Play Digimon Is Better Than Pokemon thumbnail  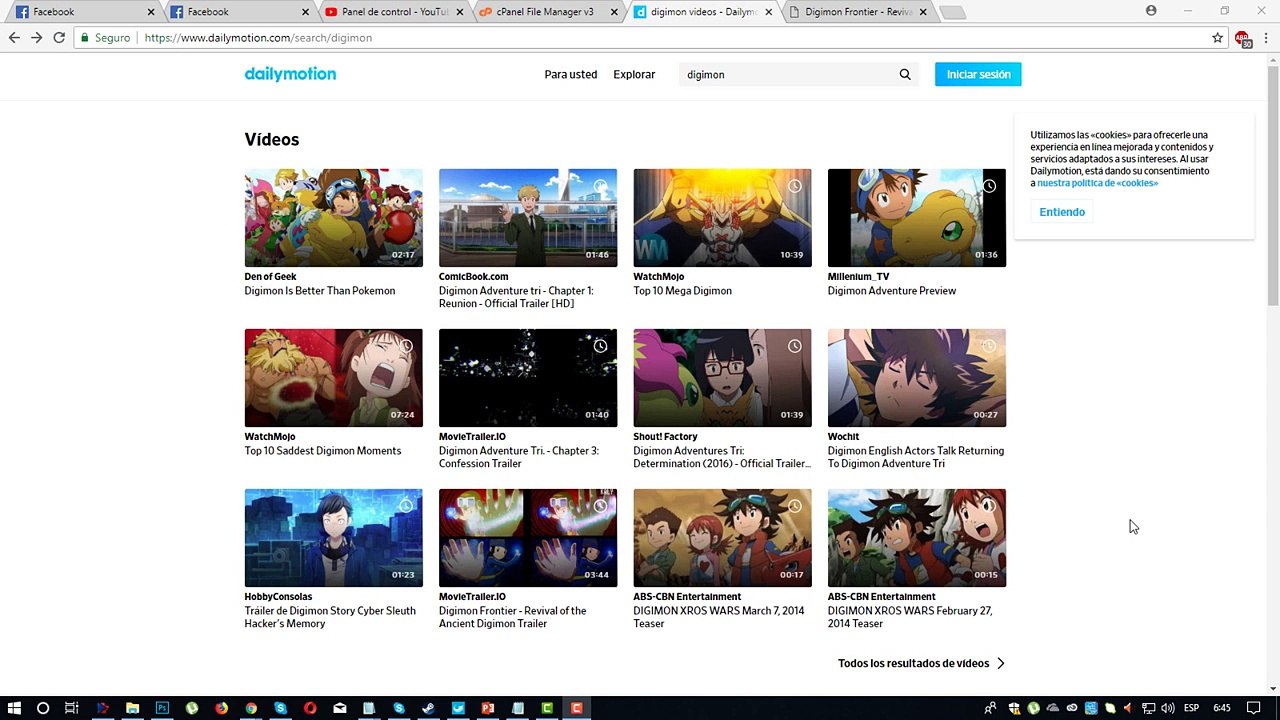tap(333, 218)
